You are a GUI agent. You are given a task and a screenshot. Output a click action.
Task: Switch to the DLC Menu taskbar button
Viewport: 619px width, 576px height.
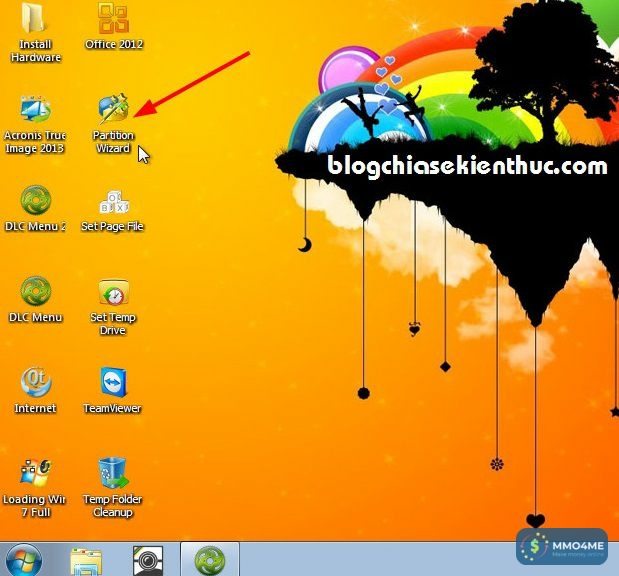point(210,560)
